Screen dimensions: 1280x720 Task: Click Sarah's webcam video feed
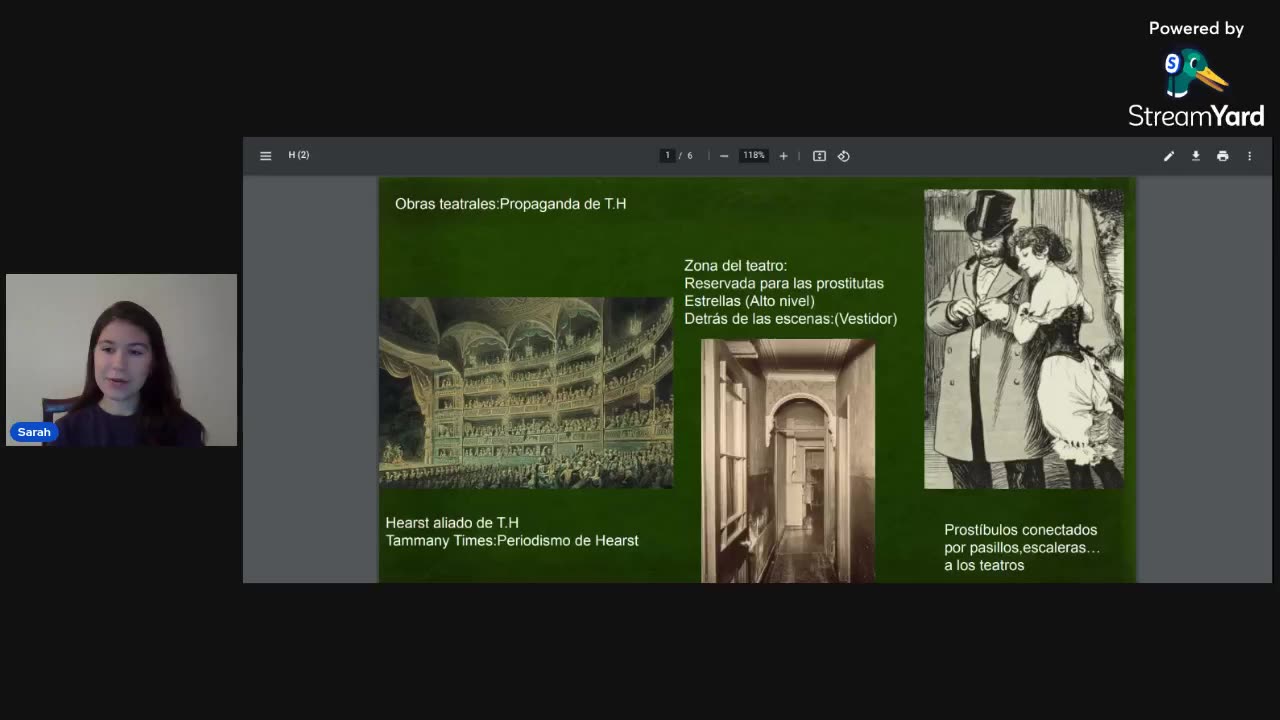tap(121, 360)
